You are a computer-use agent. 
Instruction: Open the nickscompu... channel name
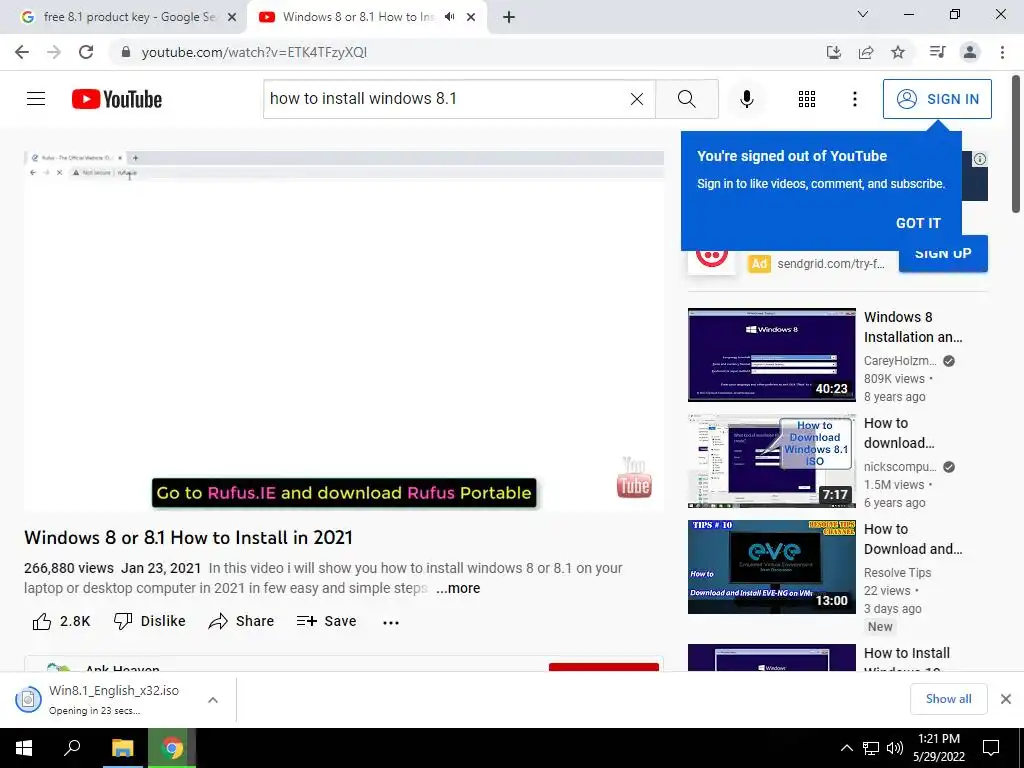tap(900, 467)
